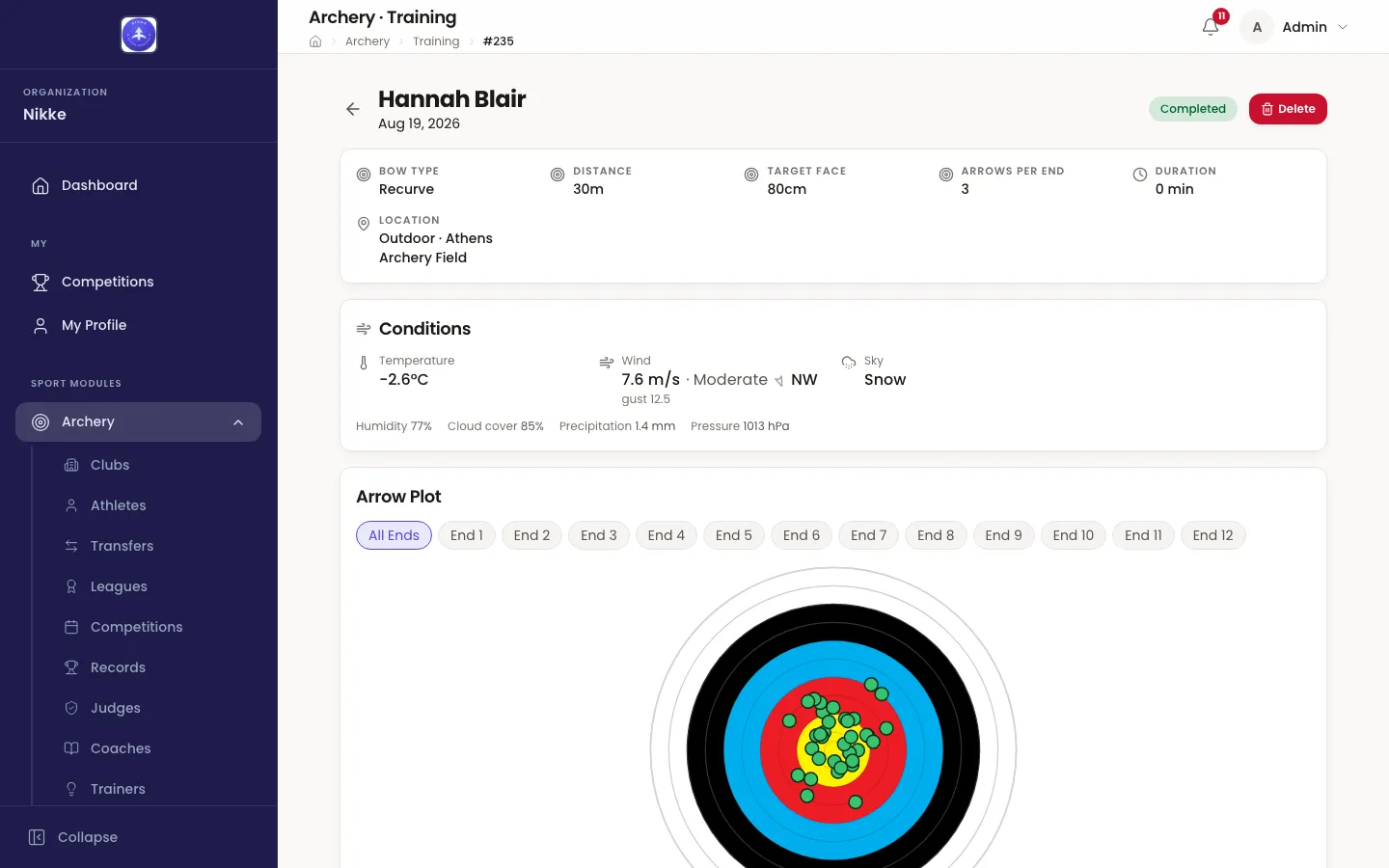Open the Clubs module page
1389x868 pixels.
tap(154, 465)
